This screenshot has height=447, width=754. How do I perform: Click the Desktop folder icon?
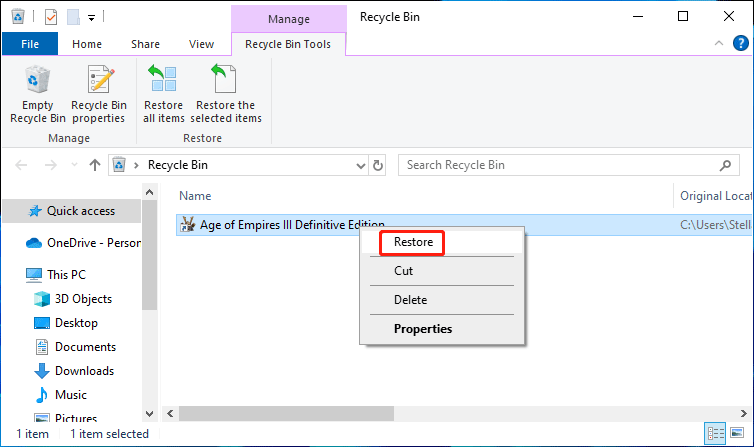[x=42, y=323]
